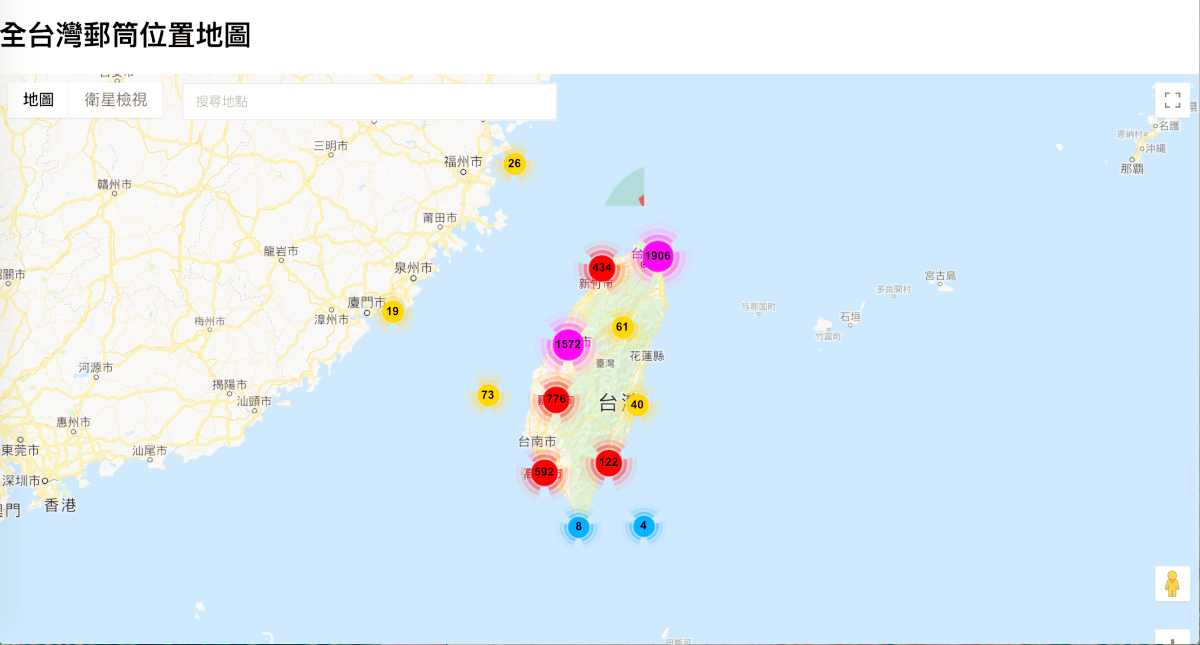Open the 434 cluster near Hsinchu
This screenshot has height=645, width=1200.
pos(602,268)
